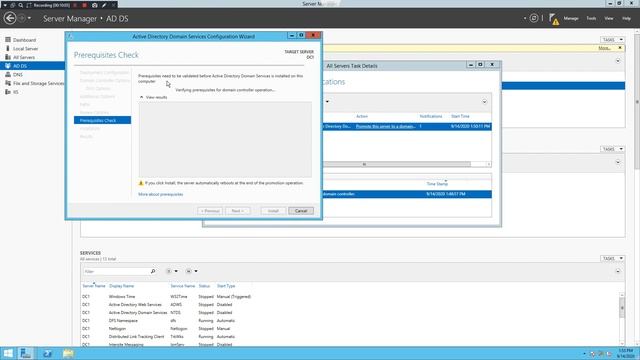Screen dimensions: 640x360
Task: Sort by Time Stamp column in Task Details
Action: pyautogui.click(x=437, y=184)
